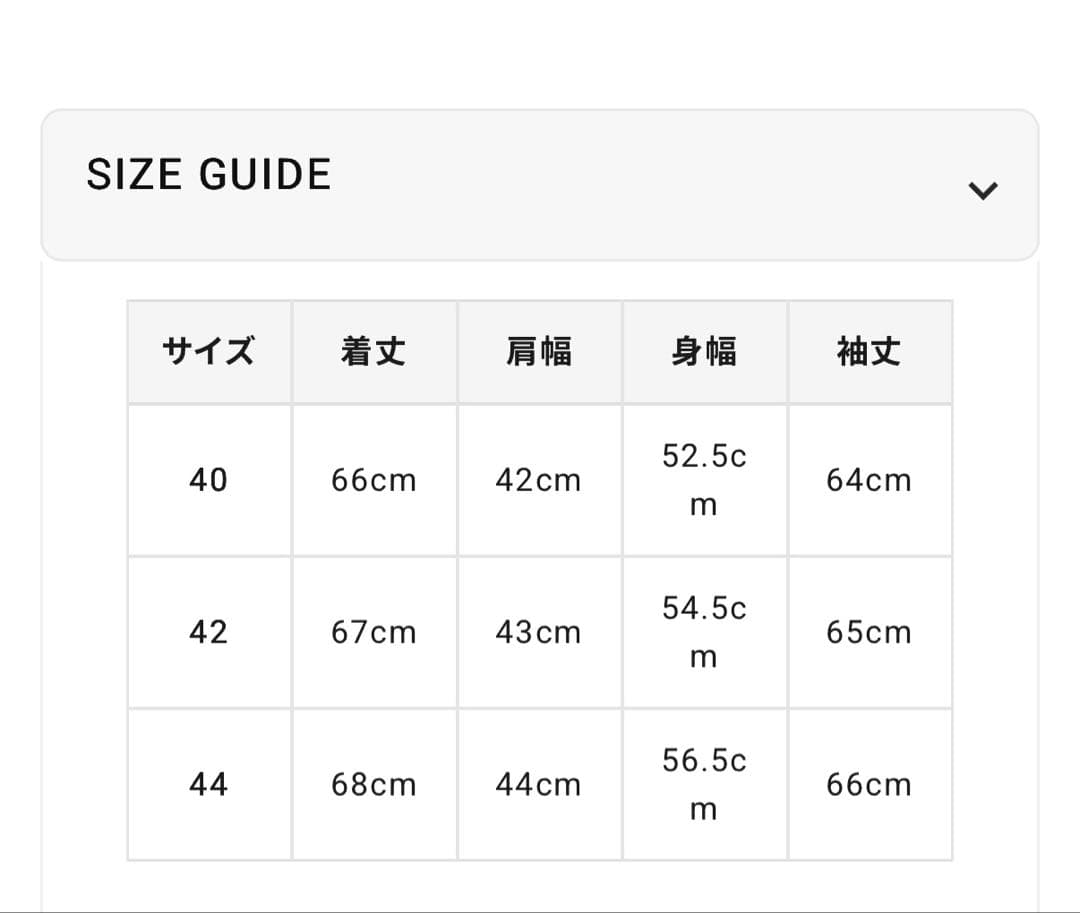The image size is (1080, 913).
Task: Select the 着丈 column header
Action: tap(374, 352)
